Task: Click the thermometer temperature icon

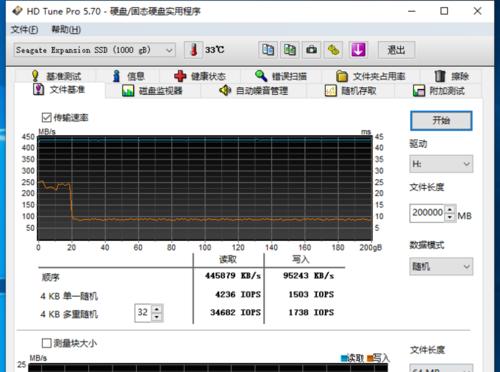Action: coord(194,50)
